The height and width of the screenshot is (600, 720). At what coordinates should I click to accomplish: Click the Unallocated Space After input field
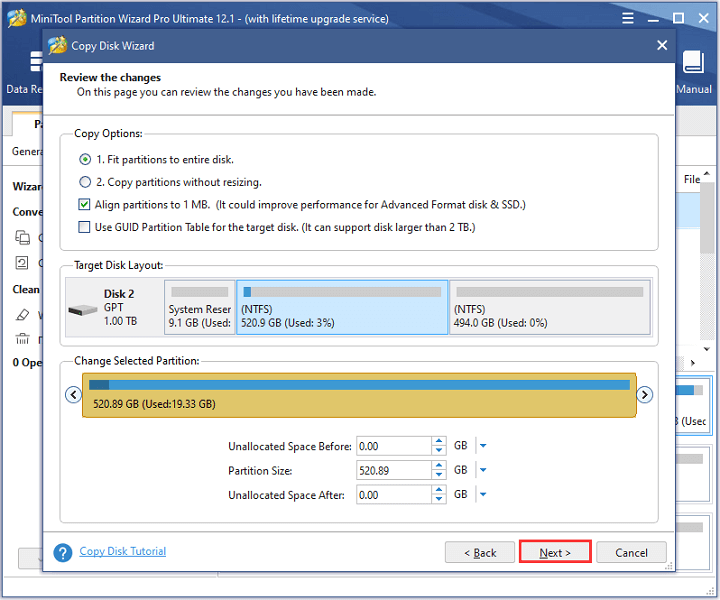pos(394,495)
